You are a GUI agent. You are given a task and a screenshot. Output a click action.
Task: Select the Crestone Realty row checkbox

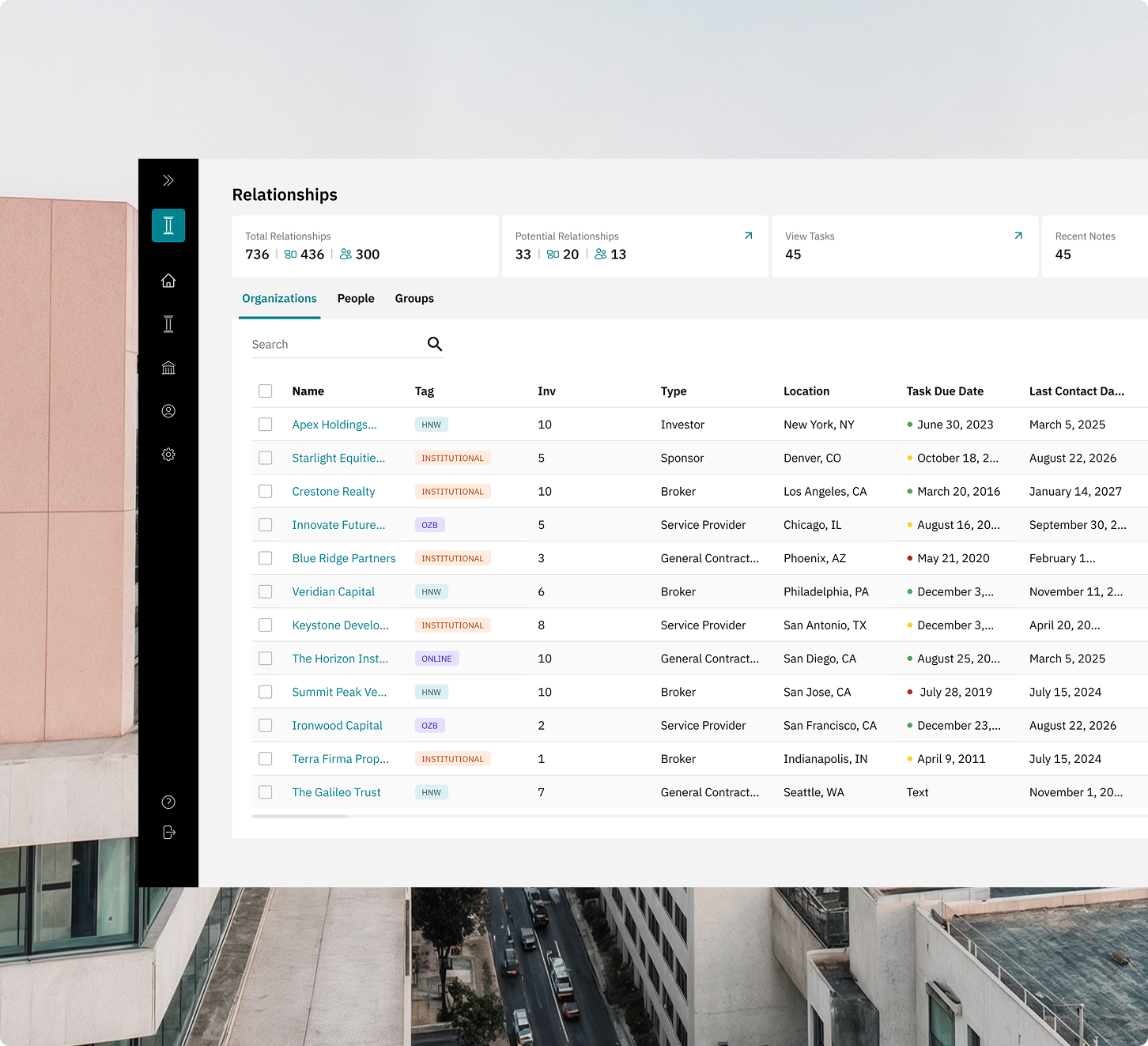(x=266, y=492)
